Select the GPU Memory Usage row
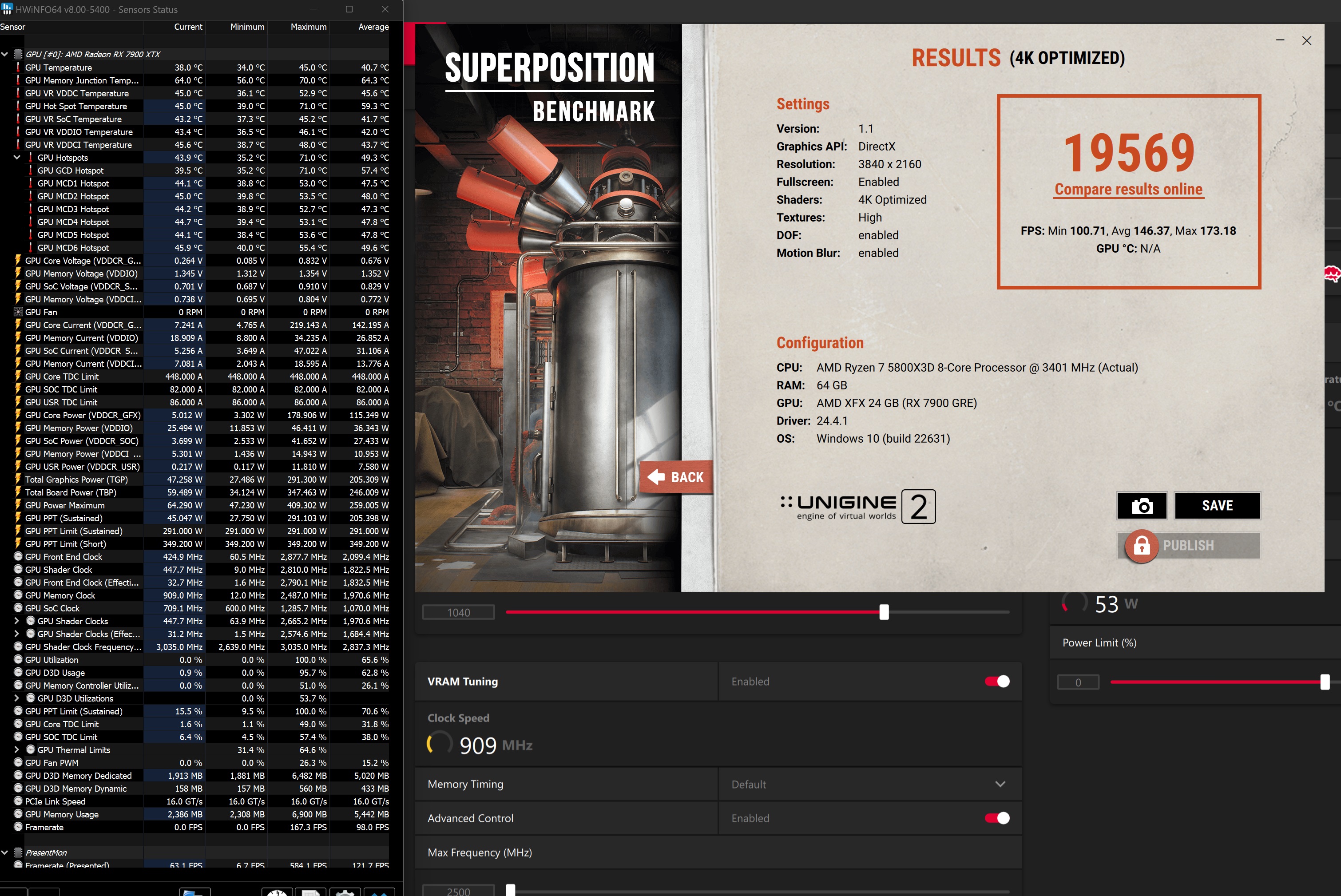Image resolution: width=1341 pixels, height=896 pixels. pyautogui.click(x=194, y=814)
